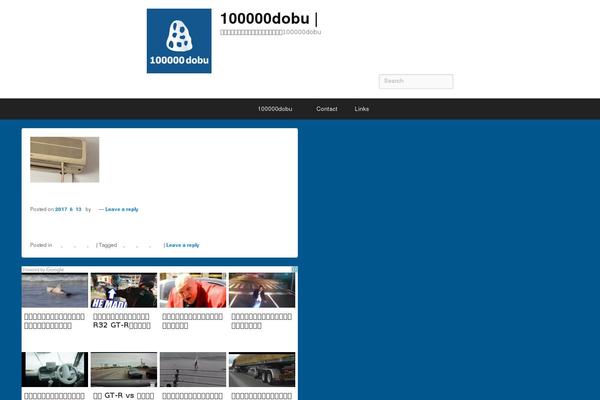Open the ad thumbnail of man in red shirt

click(x=192, y=290)
